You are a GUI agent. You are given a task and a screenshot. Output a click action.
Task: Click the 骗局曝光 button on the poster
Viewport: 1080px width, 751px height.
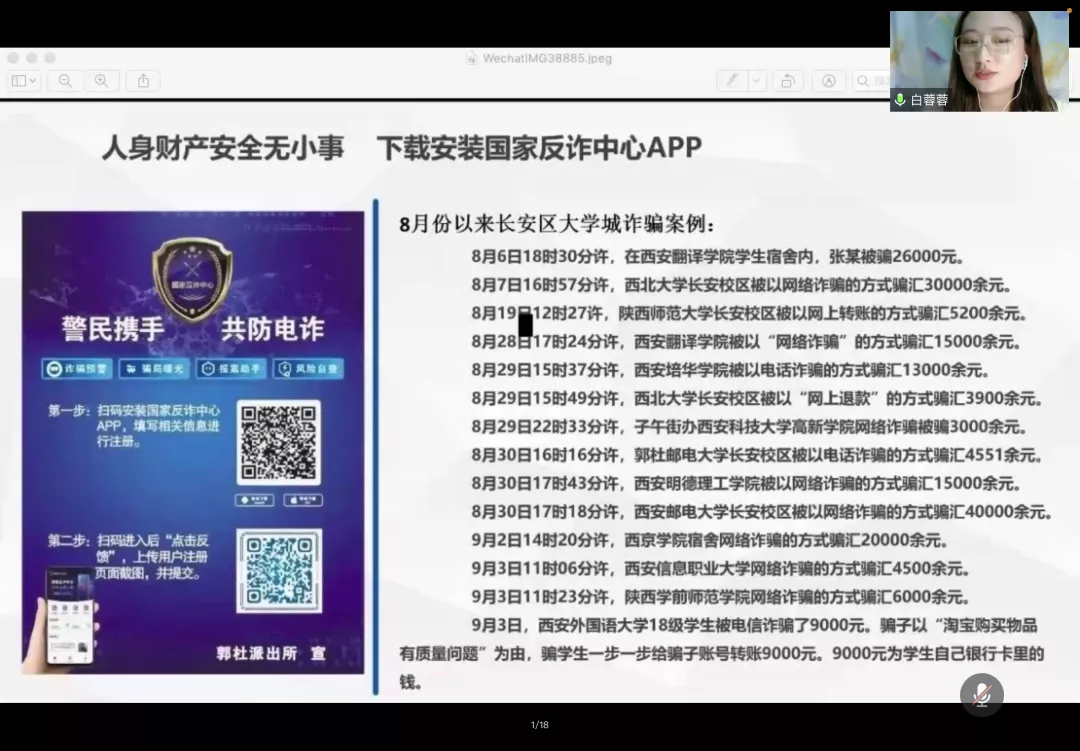(153, 369)
